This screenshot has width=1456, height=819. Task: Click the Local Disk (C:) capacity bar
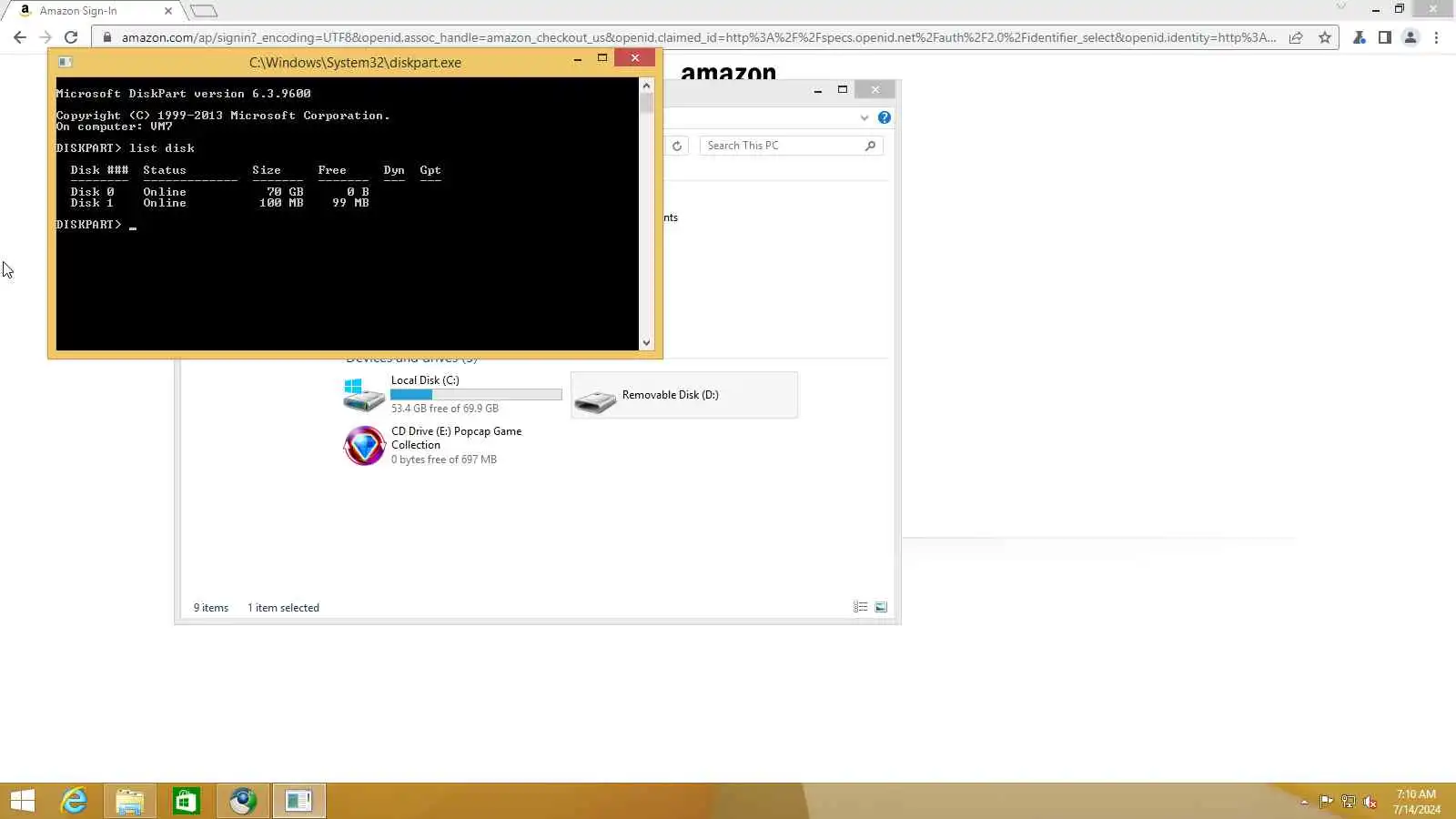click(x=476, y=395)
